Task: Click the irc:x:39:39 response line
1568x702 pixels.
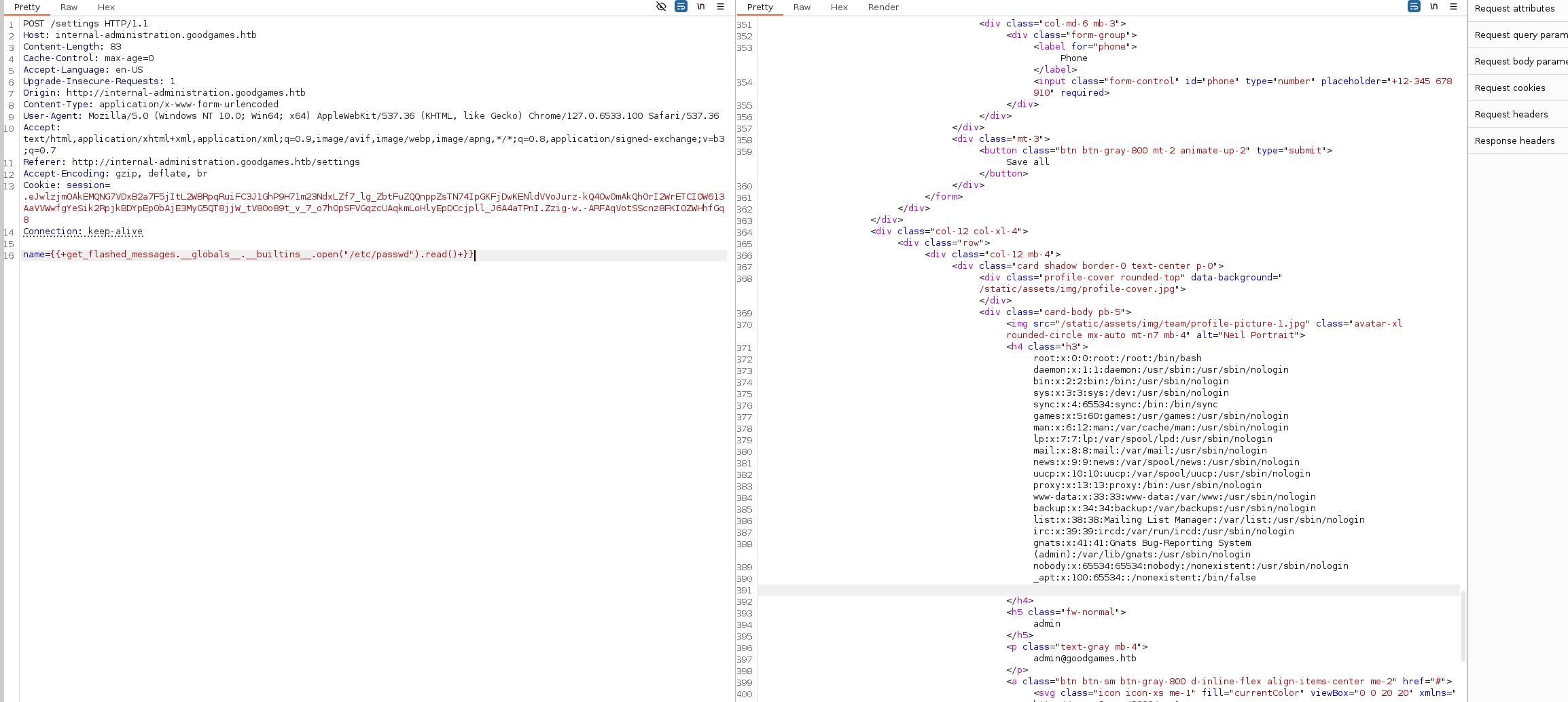Action: (1163, 532)
